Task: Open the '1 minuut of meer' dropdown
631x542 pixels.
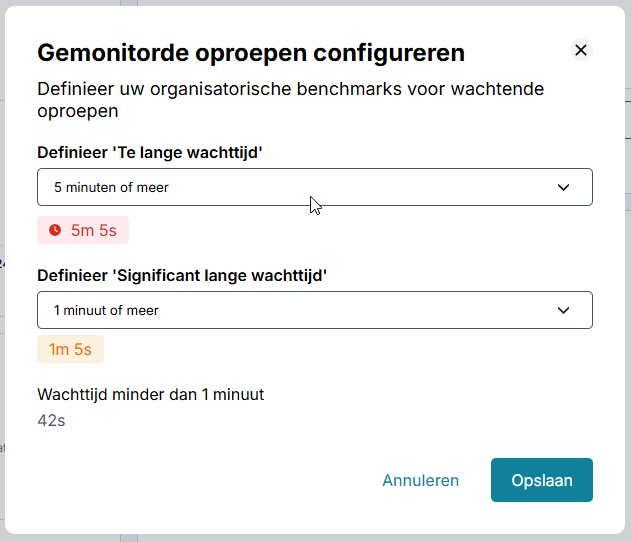Action: point(300,310)
